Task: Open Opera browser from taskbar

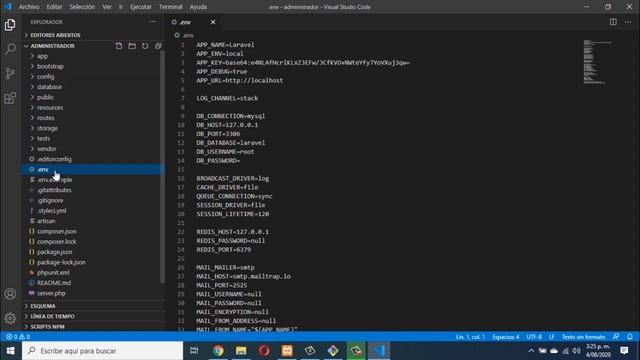Action: coord(264,351)
